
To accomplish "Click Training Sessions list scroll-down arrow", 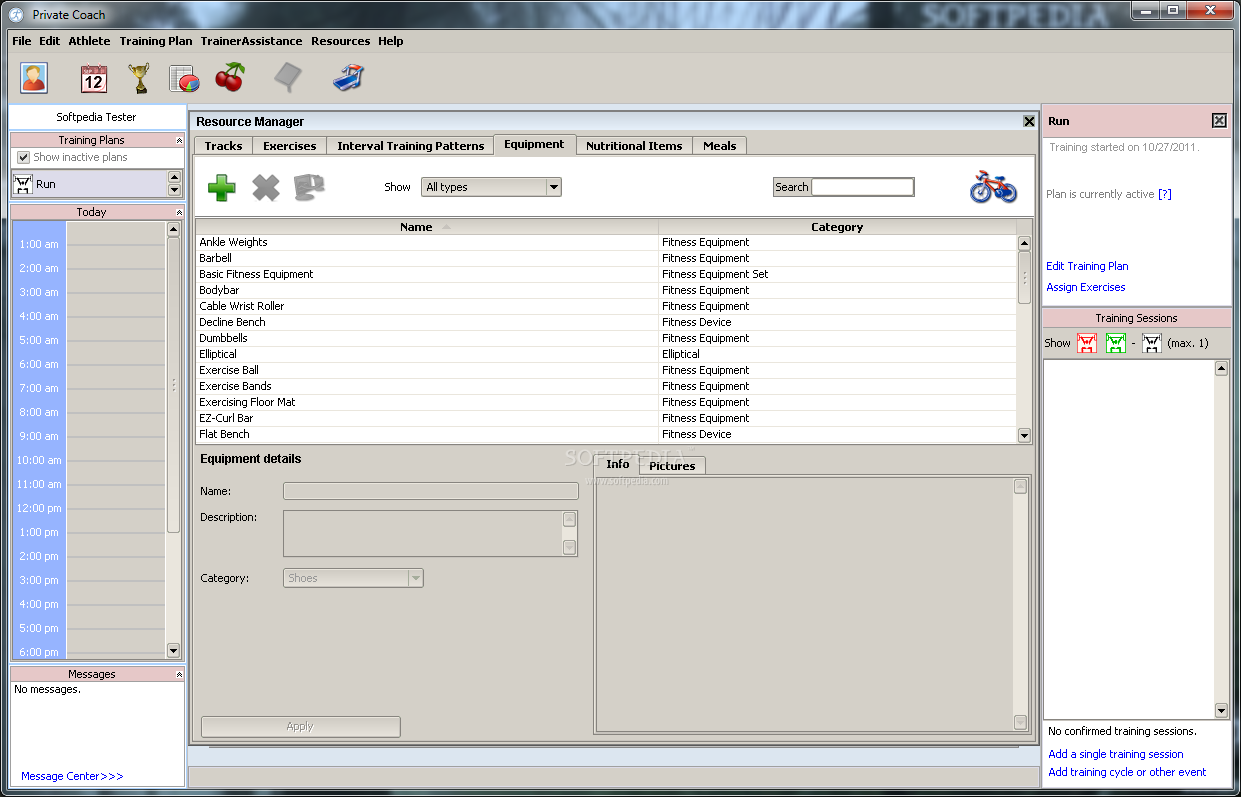I will click(x=1221, y=711).
